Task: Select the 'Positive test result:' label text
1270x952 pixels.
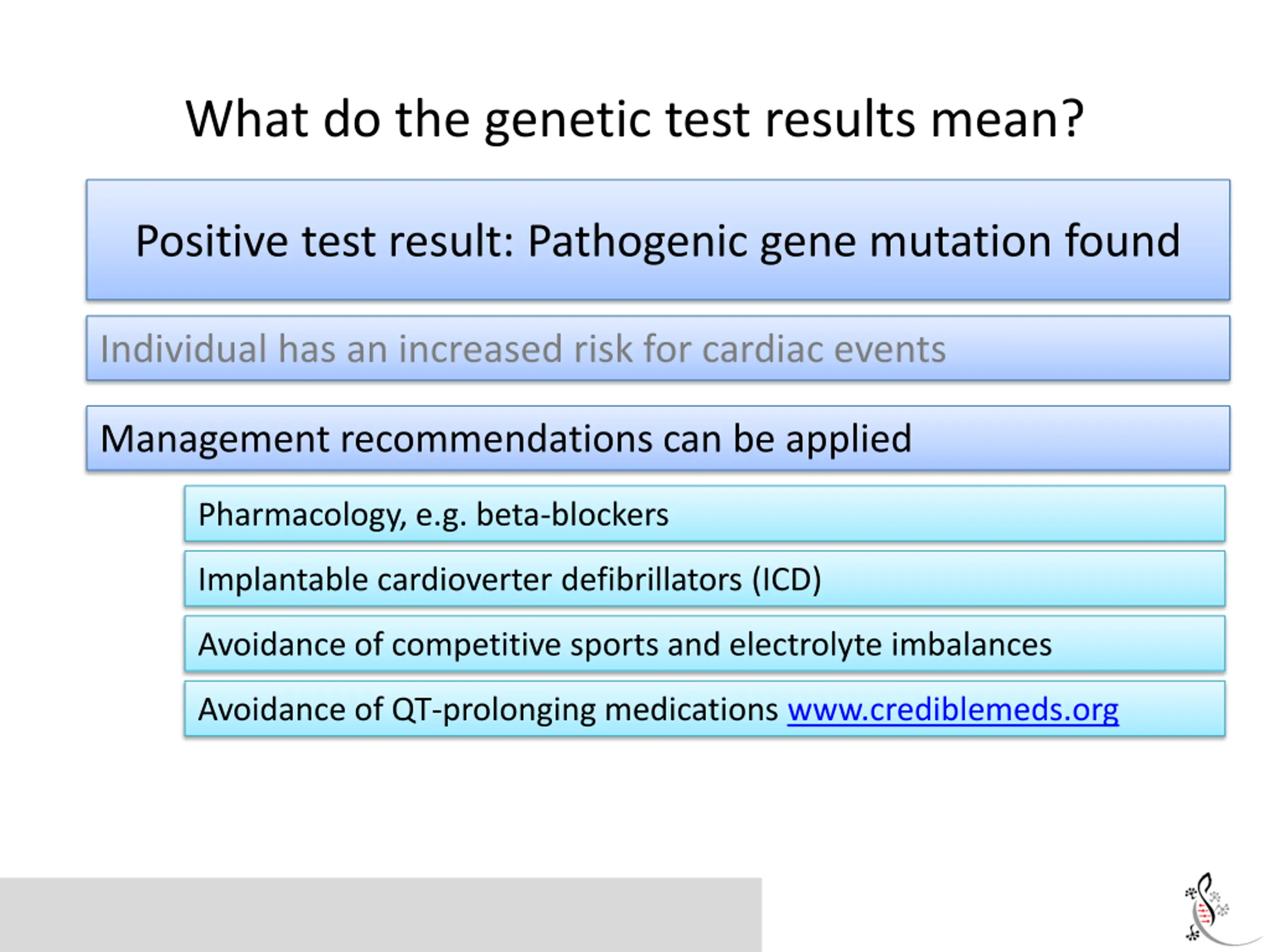Action: pos(324,241)
